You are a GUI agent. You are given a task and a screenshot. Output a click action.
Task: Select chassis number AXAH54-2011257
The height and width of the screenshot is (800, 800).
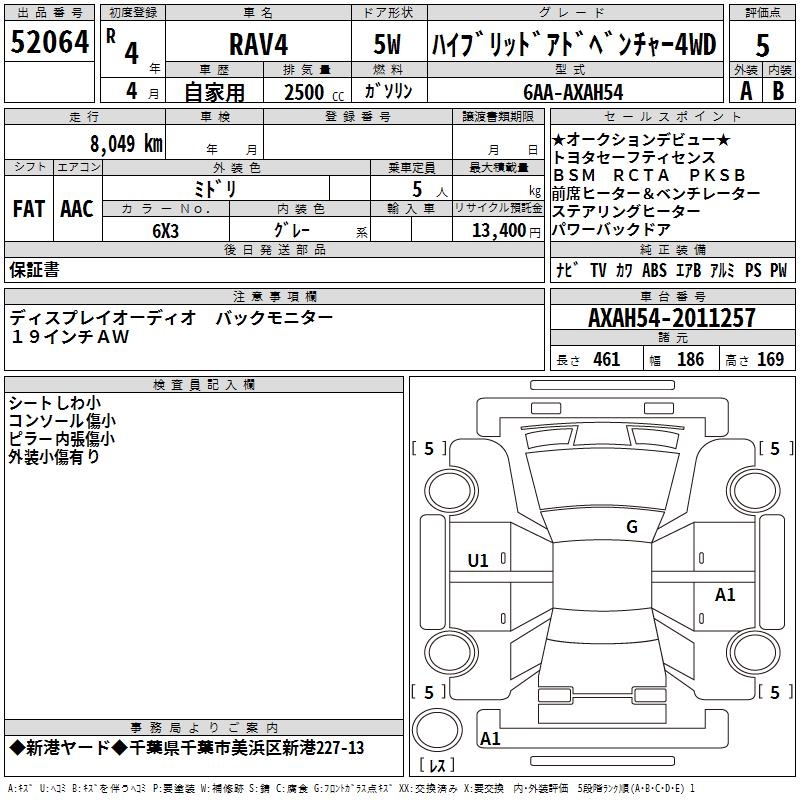pos(671,318)
